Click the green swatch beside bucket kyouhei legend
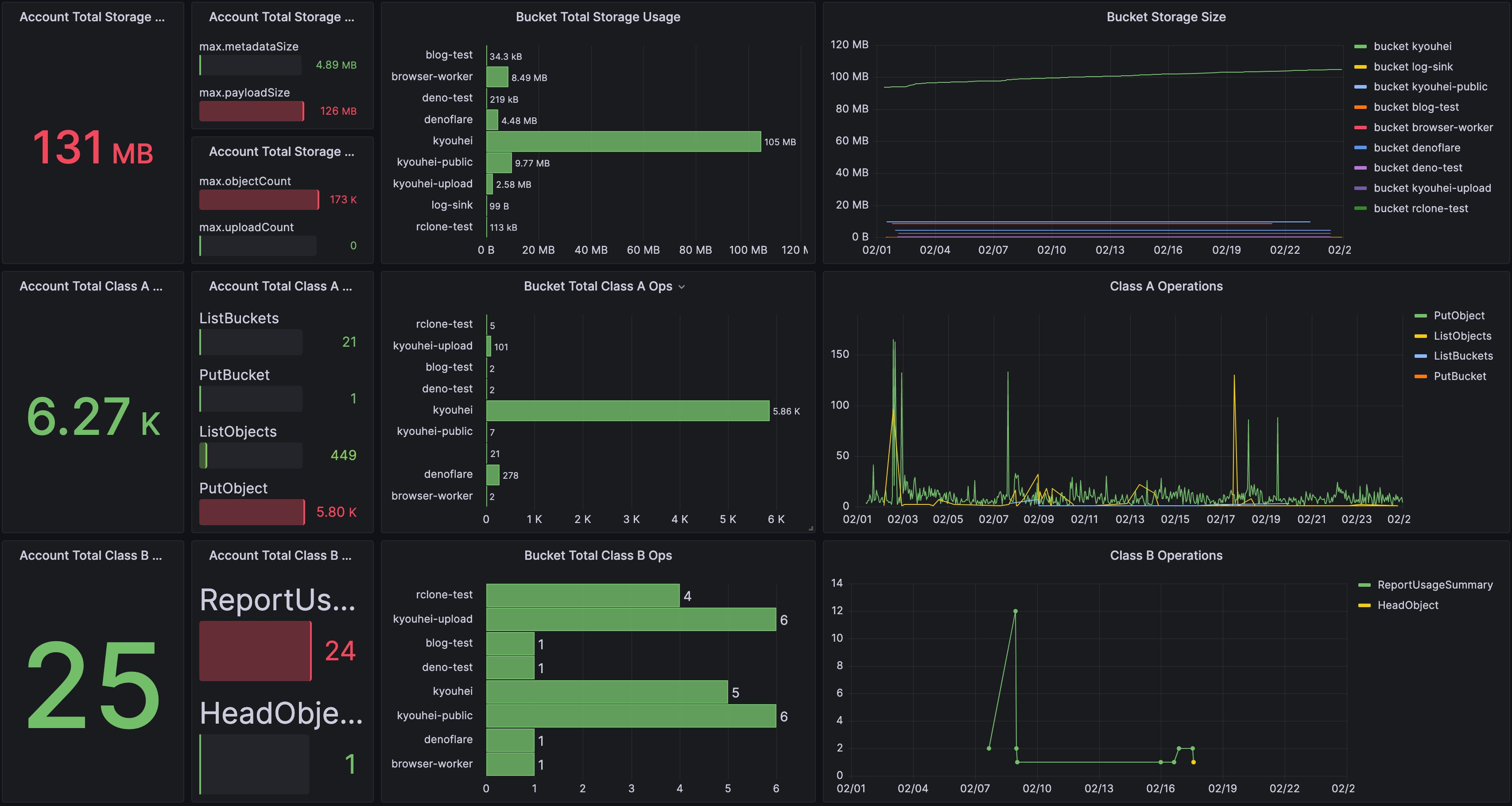Screen dimensions: 1512x806 1360,47
